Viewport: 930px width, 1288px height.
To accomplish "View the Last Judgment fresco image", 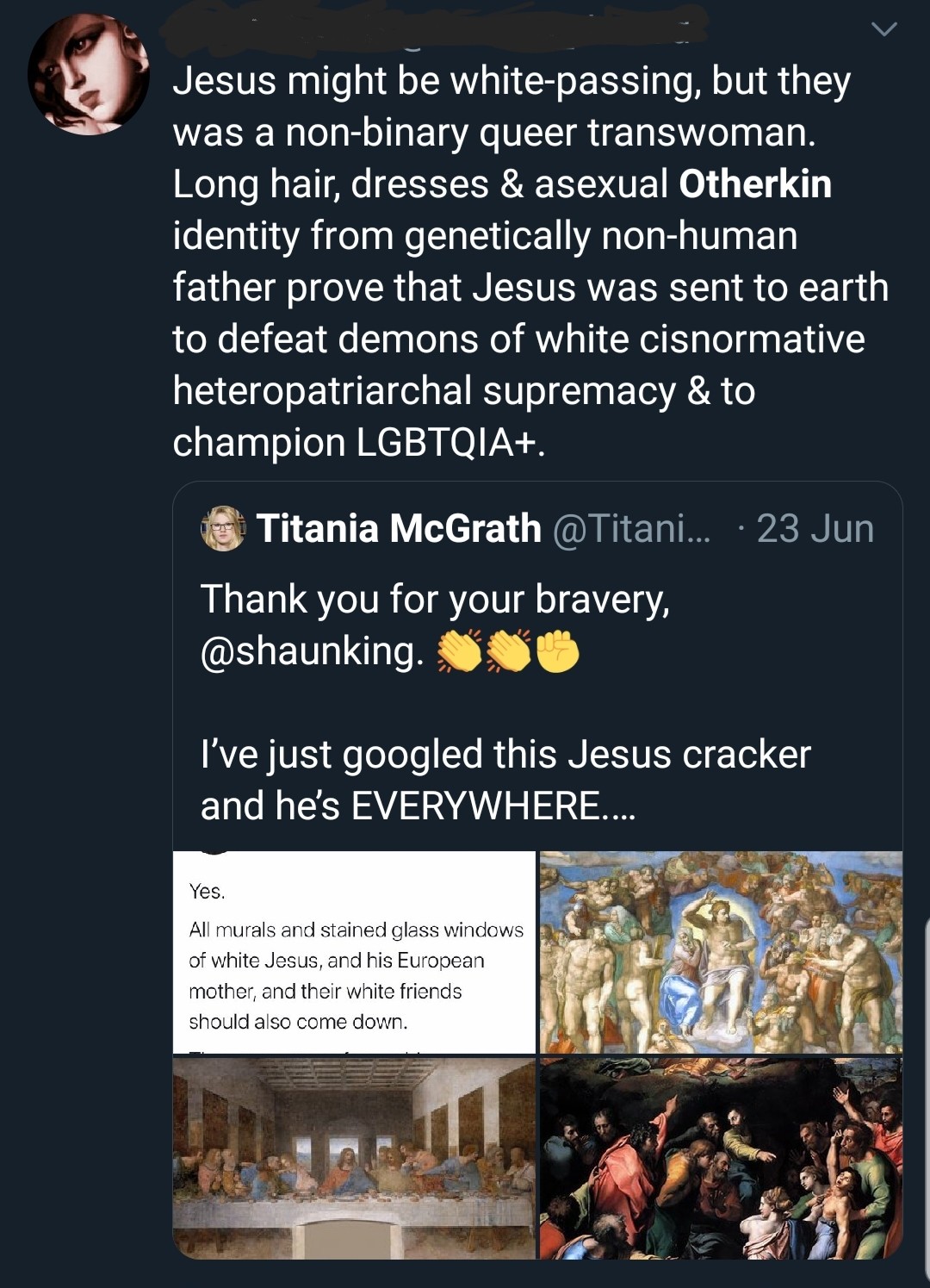I will 721,952.
